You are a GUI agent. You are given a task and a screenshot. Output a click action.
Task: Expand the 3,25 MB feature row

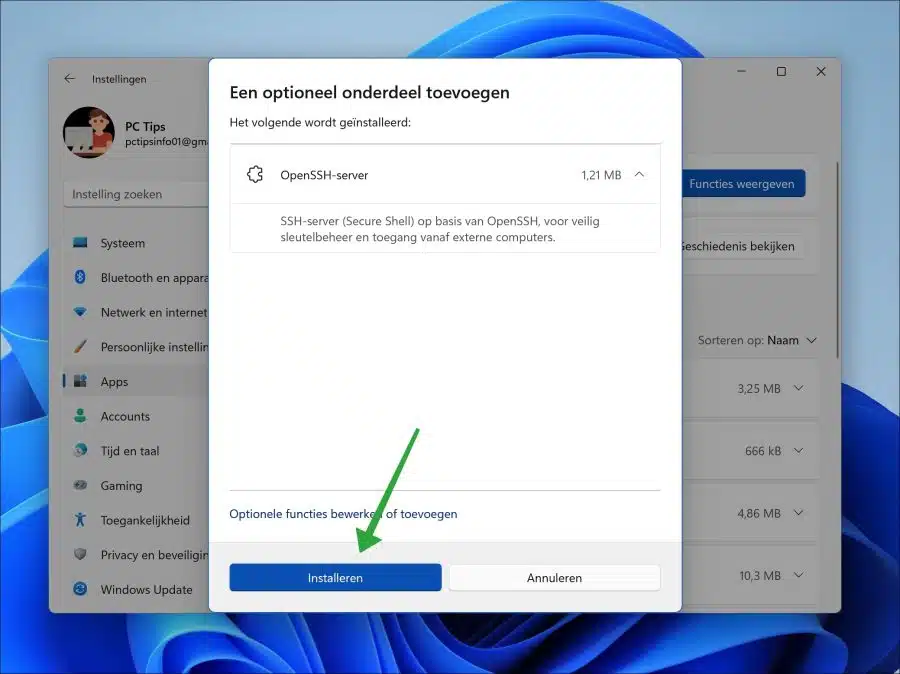tap(798, 389)
